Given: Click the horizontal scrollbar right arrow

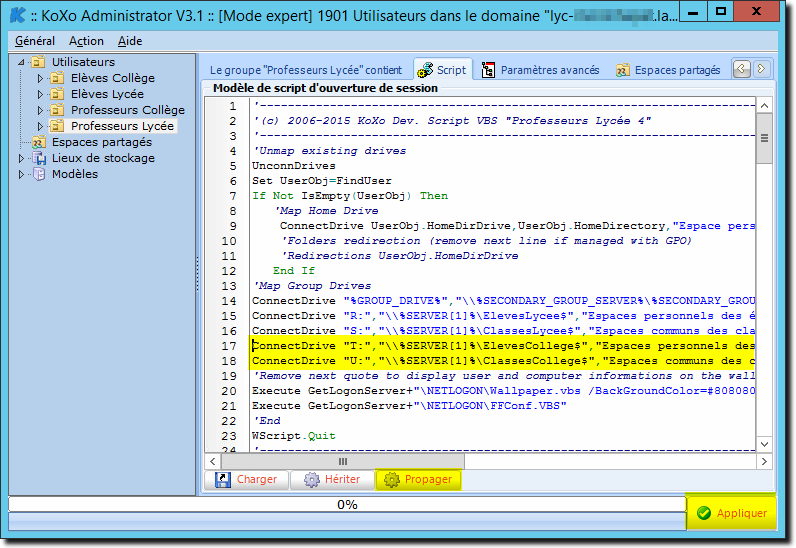Looking at the screenshot, I should click(x=764, y=462).
